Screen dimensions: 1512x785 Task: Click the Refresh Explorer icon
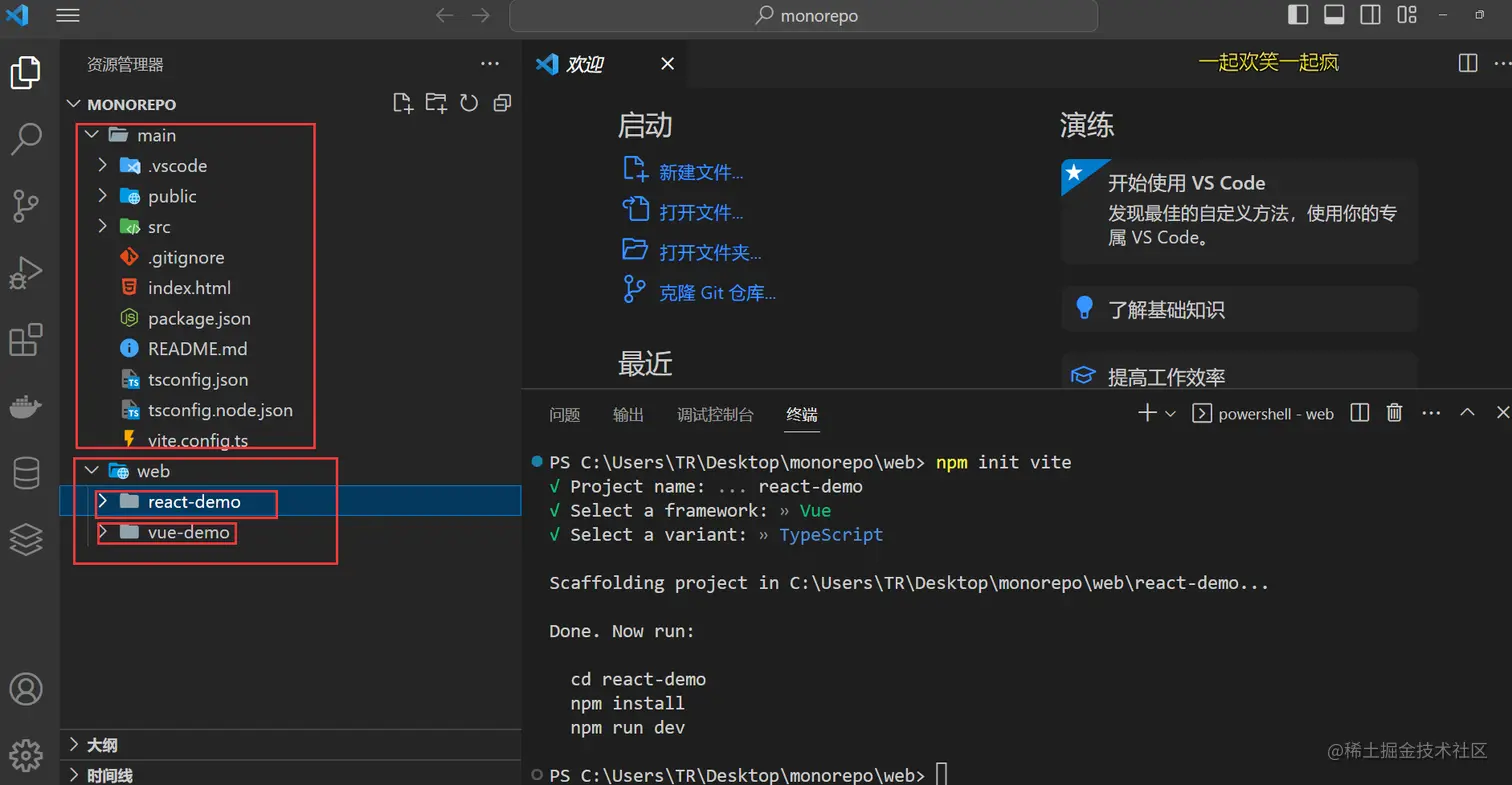tap(469, 103)
